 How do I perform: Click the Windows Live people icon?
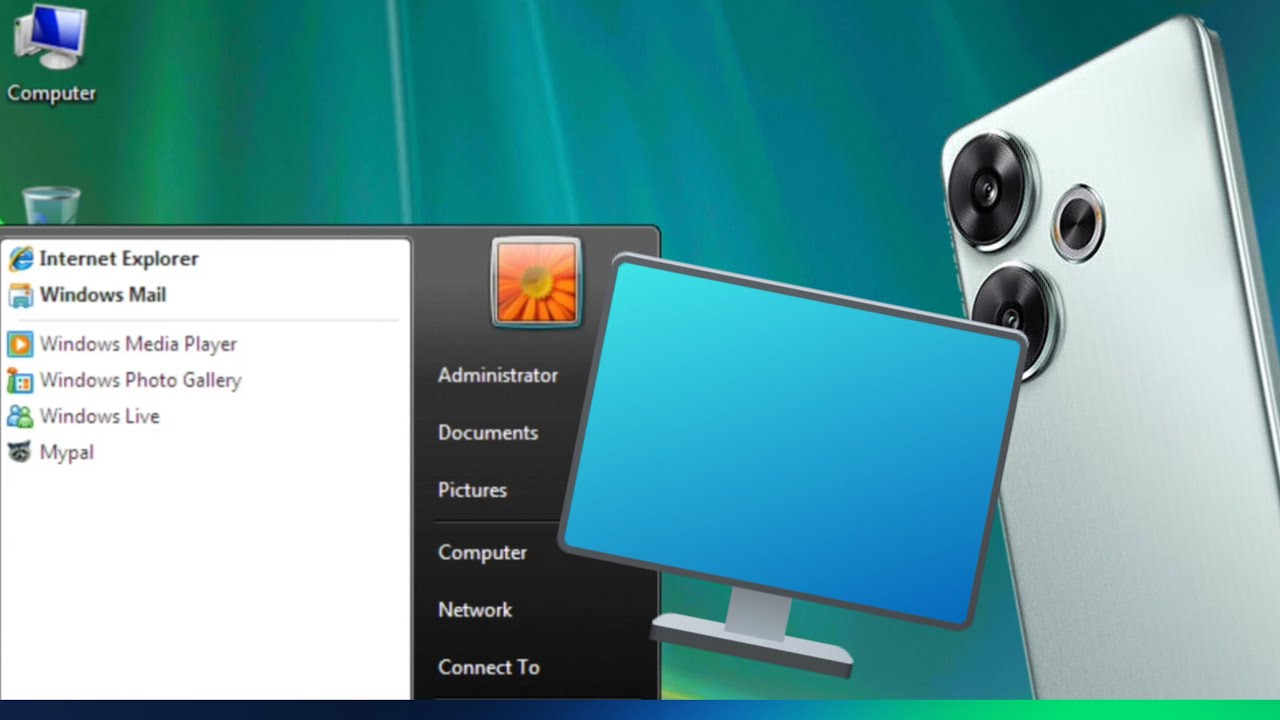click(20, 417)
